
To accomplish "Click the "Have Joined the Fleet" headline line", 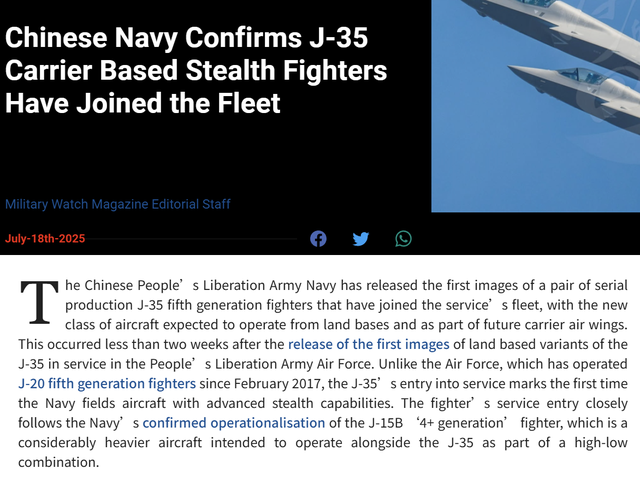I will click(x=142, y=103).
